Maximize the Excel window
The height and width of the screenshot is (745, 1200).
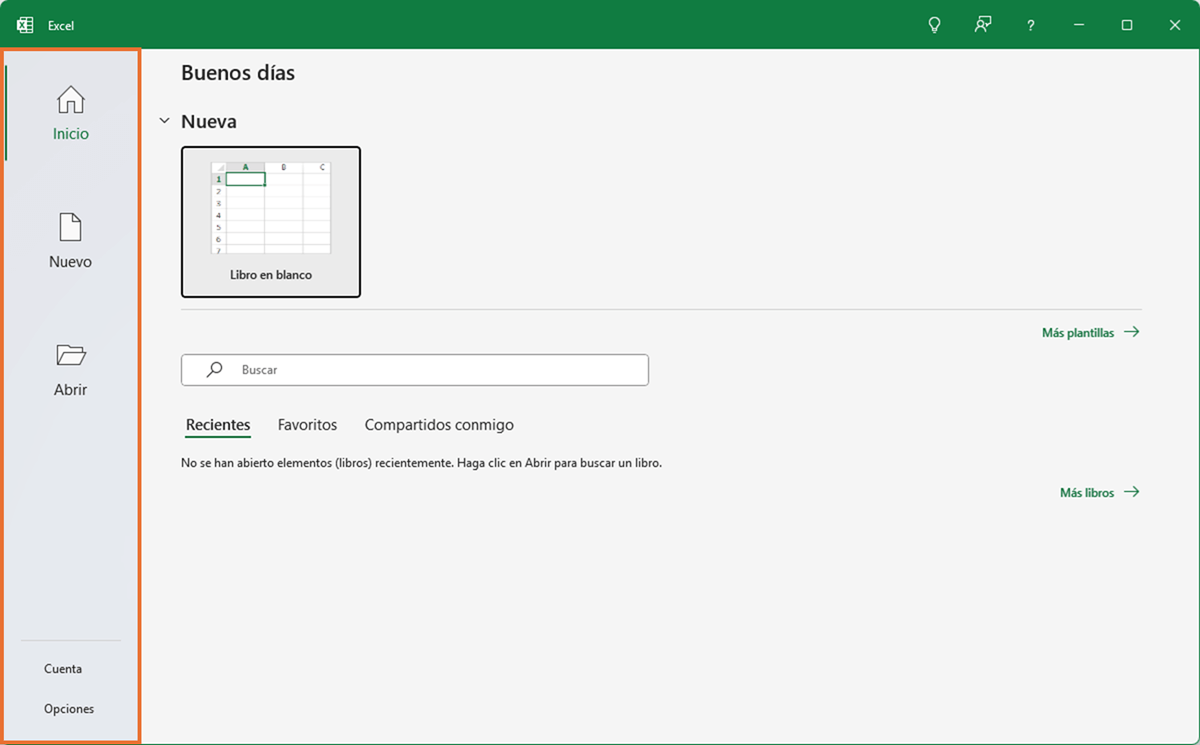coord(1127,25)
